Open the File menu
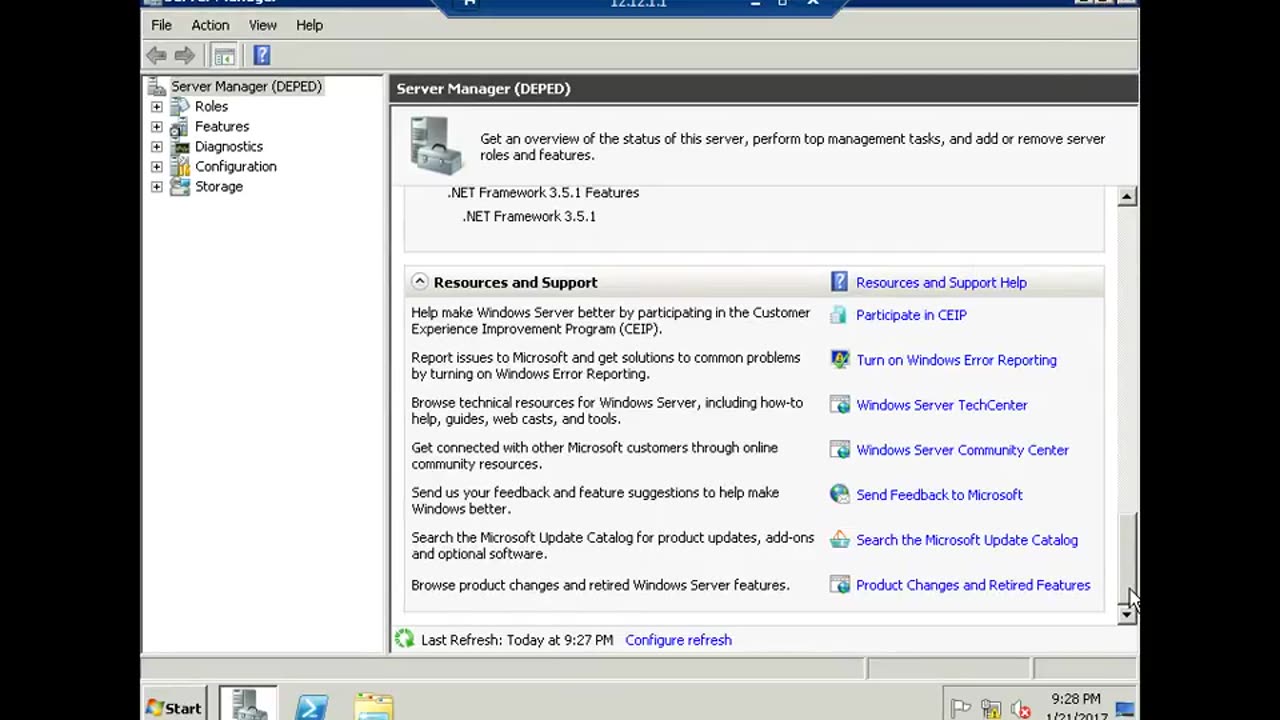The image size is (1280, 720). [161, 25]
